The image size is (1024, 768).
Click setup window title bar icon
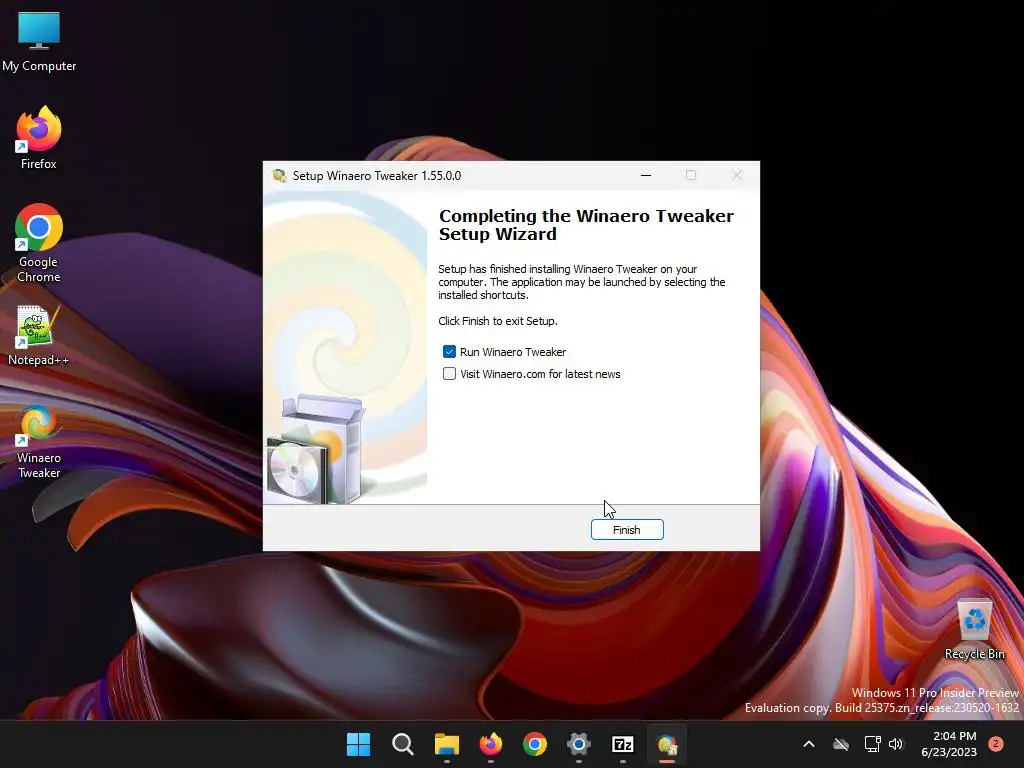point(280,176)
